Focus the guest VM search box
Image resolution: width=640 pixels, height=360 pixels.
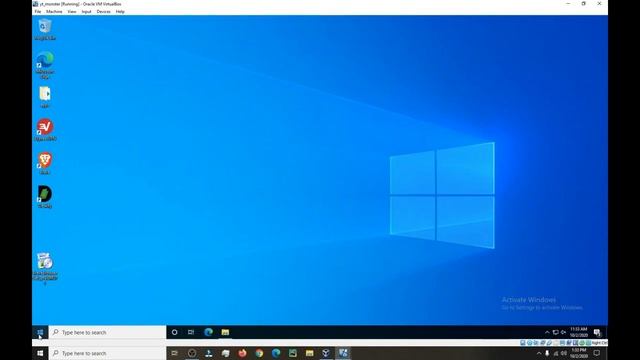(x=107, y=332)
